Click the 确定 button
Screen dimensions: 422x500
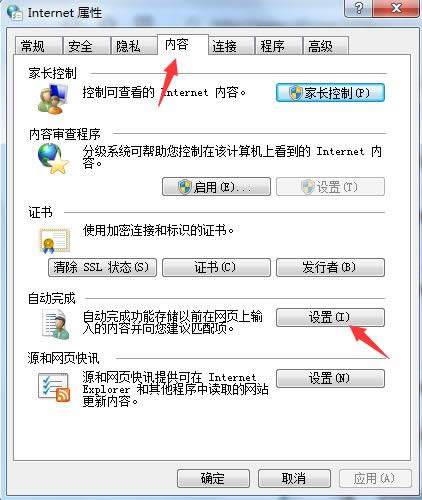[213, 479]
